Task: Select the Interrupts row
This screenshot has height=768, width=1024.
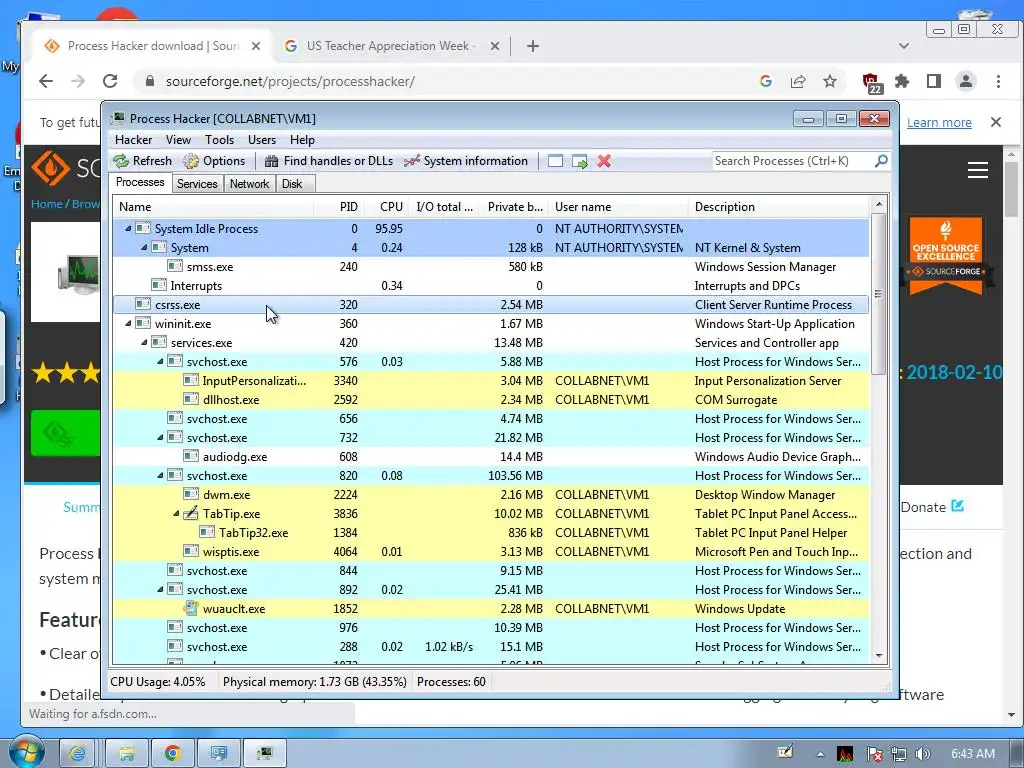Action: [491, 285]
